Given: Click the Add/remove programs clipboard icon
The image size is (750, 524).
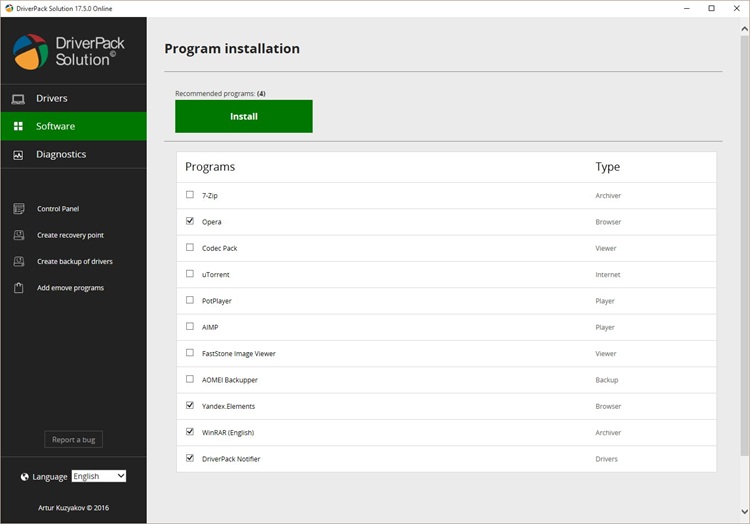Looking at the screenshot, I should coord(18,288).
